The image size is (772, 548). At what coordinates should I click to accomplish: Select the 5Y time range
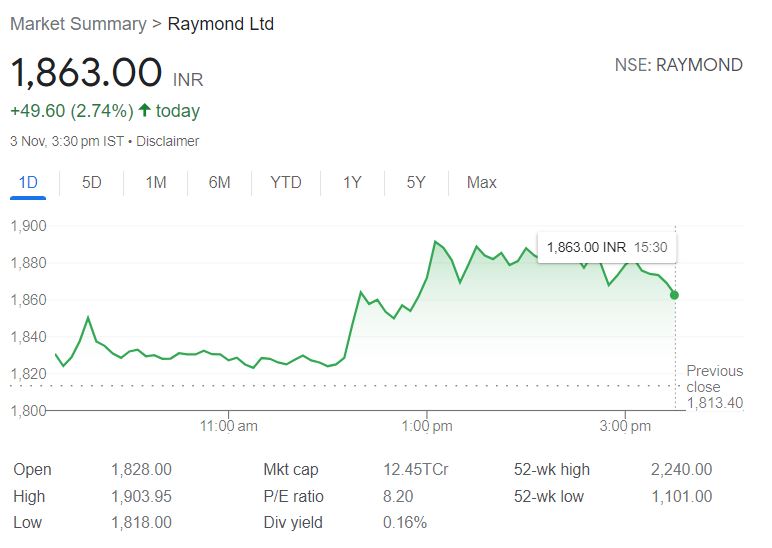point(416,182)
